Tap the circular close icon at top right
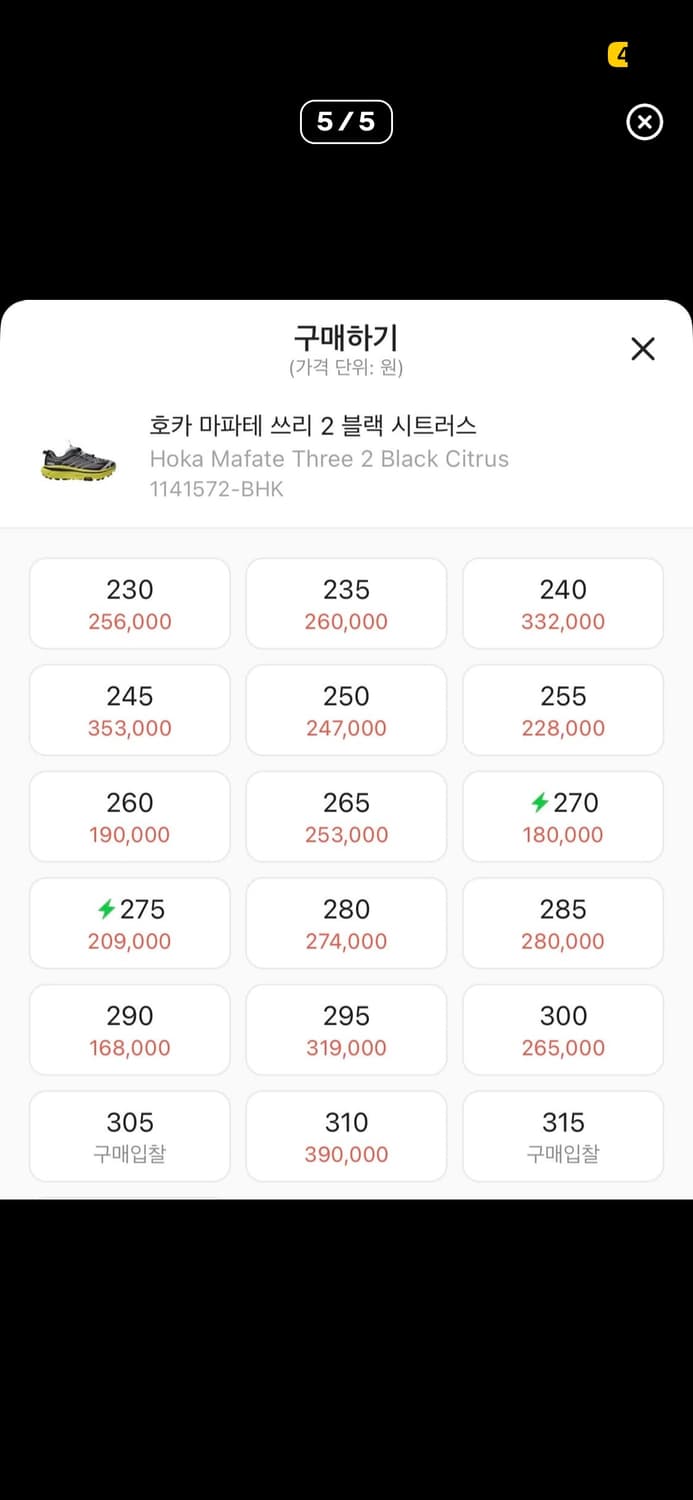693x1500 pixels. coord(644,123)
